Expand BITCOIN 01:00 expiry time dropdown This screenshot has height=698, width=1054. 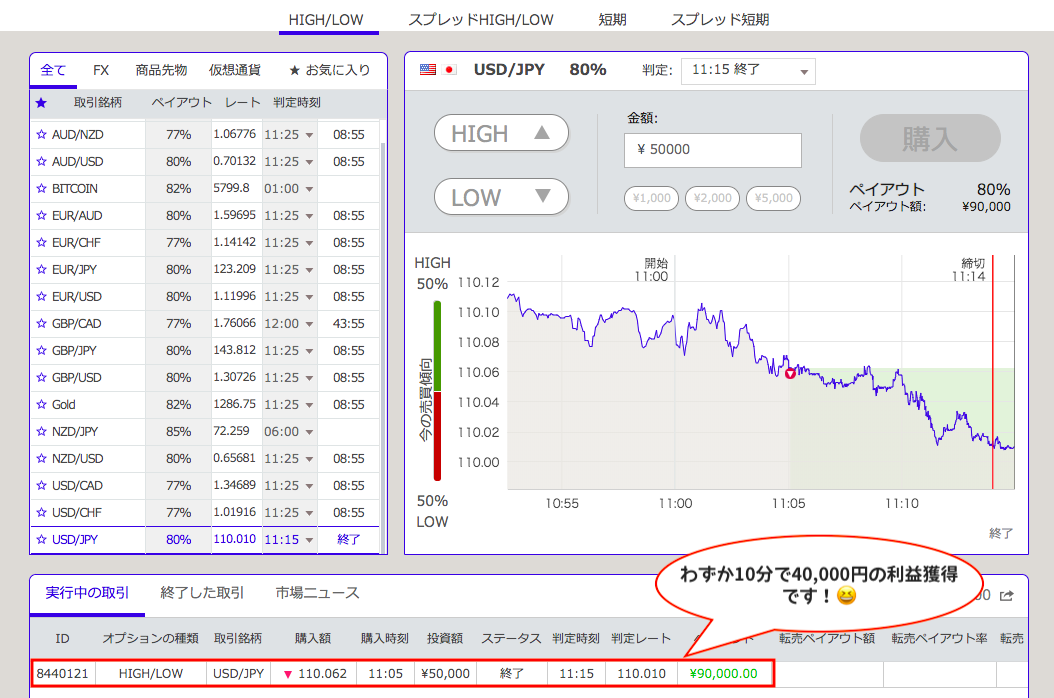click(289, 188)
